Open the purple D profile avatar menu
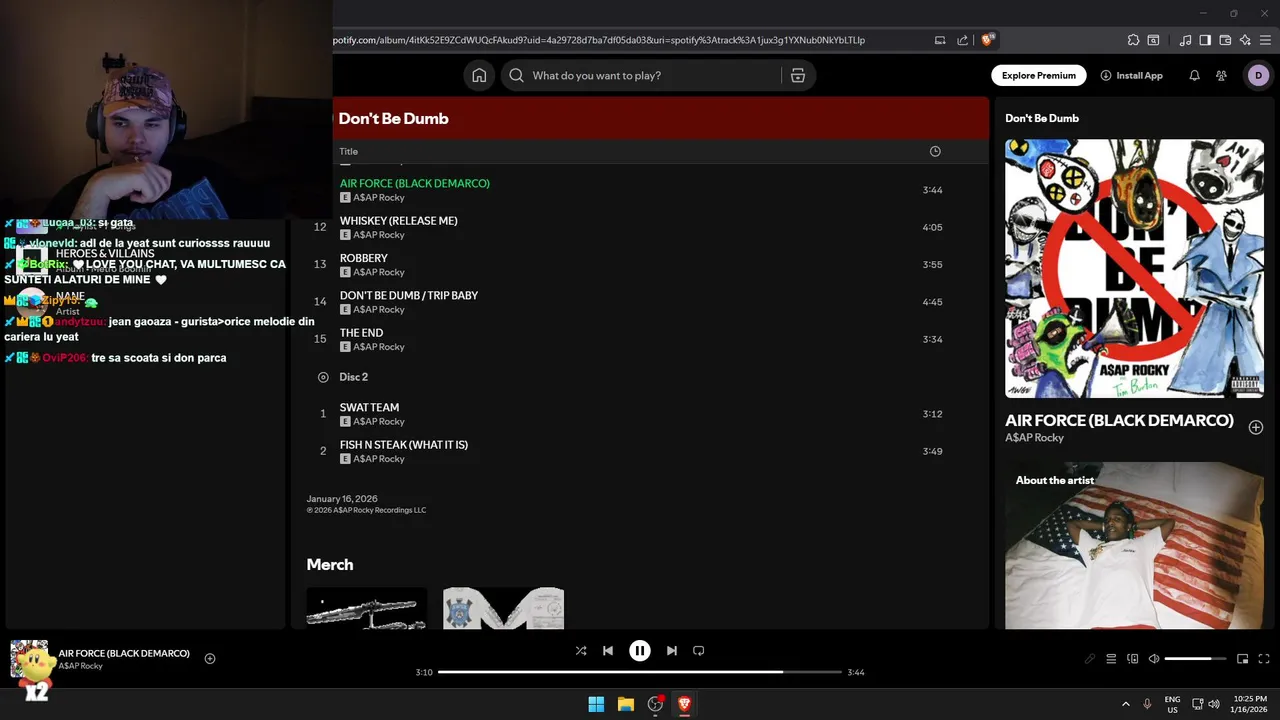 coord(1258,76)
